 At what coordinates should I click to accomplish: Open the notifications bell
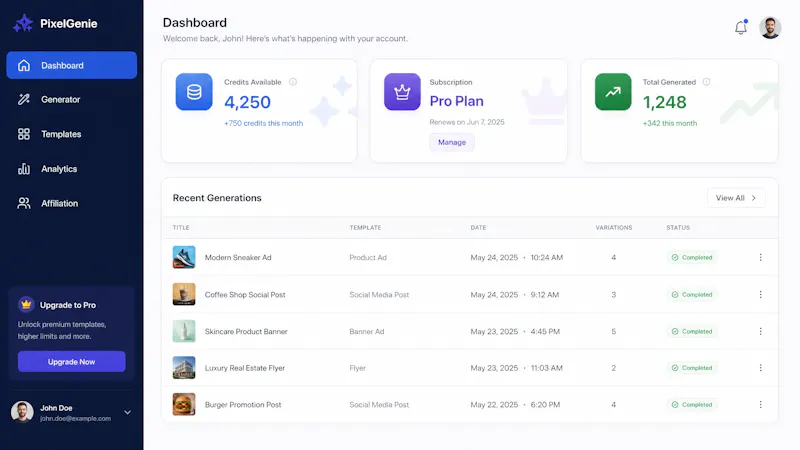[x=741, y=28]
